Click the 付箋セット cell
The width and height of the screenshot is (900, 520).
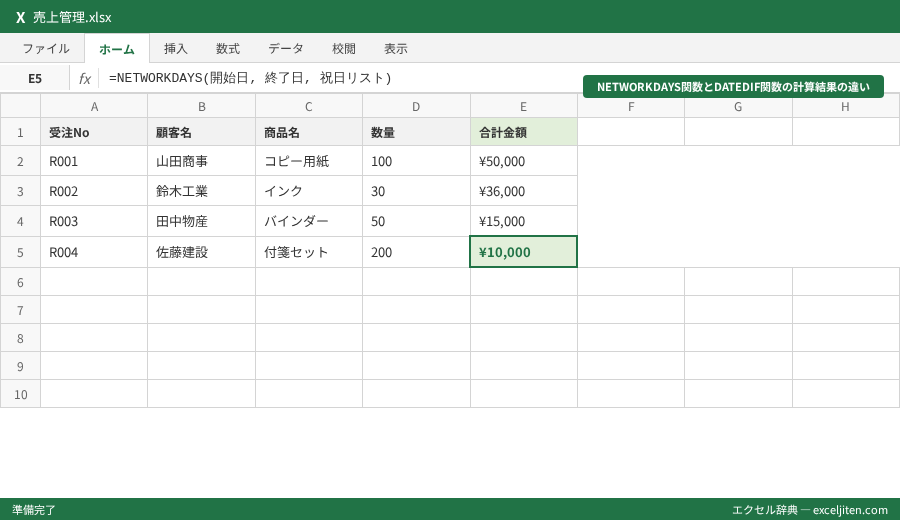pyautogui.click(x=309, y=252)
